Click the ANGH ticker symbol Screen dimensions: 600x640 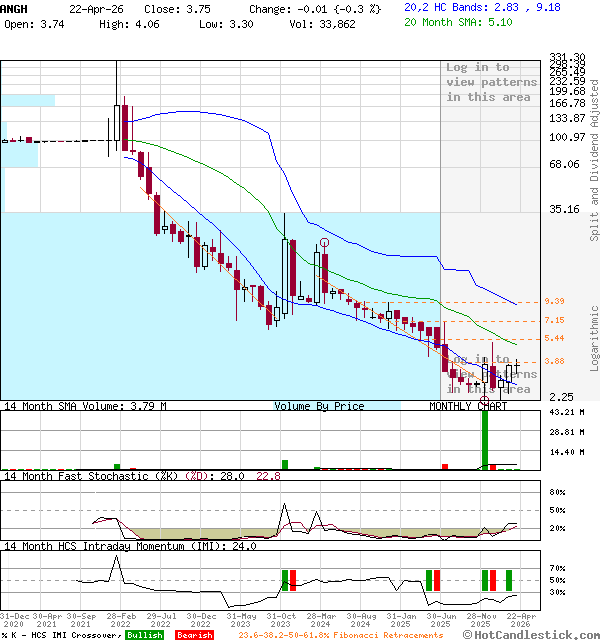point(15,8)
